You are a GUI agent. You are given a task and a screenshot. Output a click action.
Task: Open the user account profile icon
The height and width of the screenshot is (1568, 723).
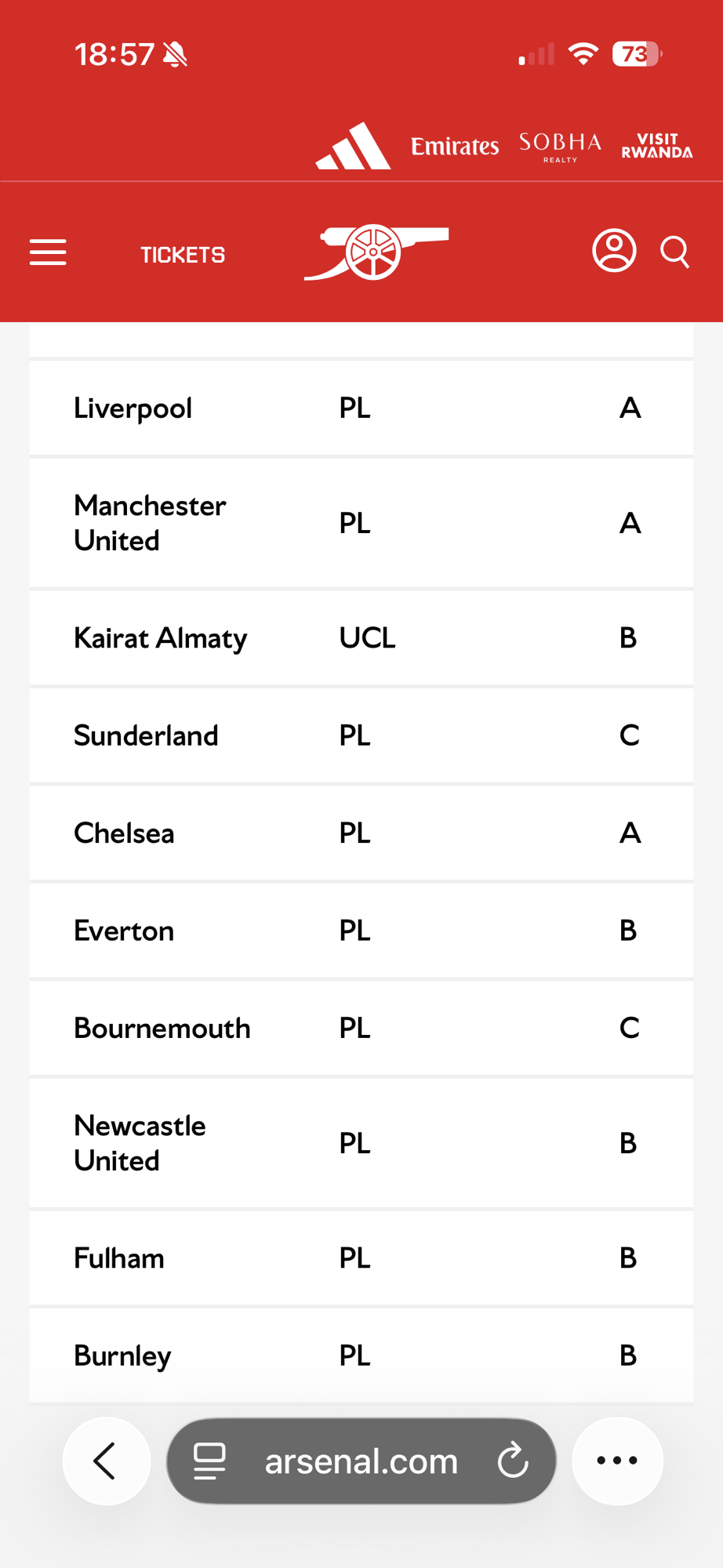pos(613,251)
